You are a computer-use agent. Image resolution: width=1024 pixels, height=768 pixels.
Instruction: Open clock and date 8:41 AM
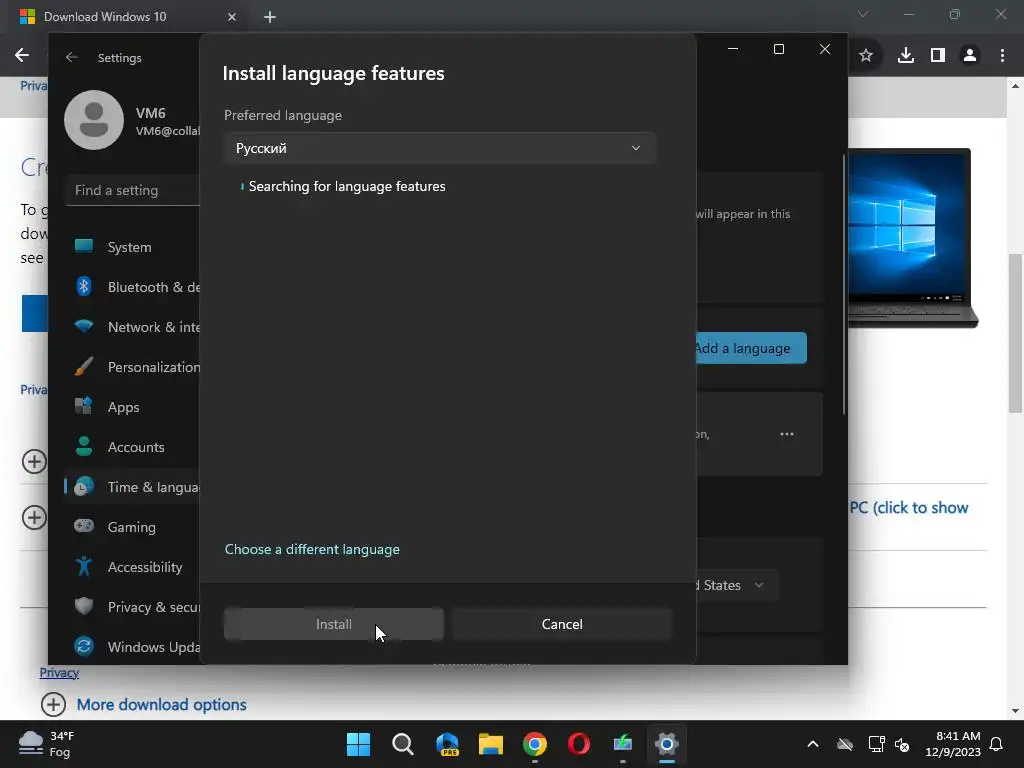tap(953, 744)
